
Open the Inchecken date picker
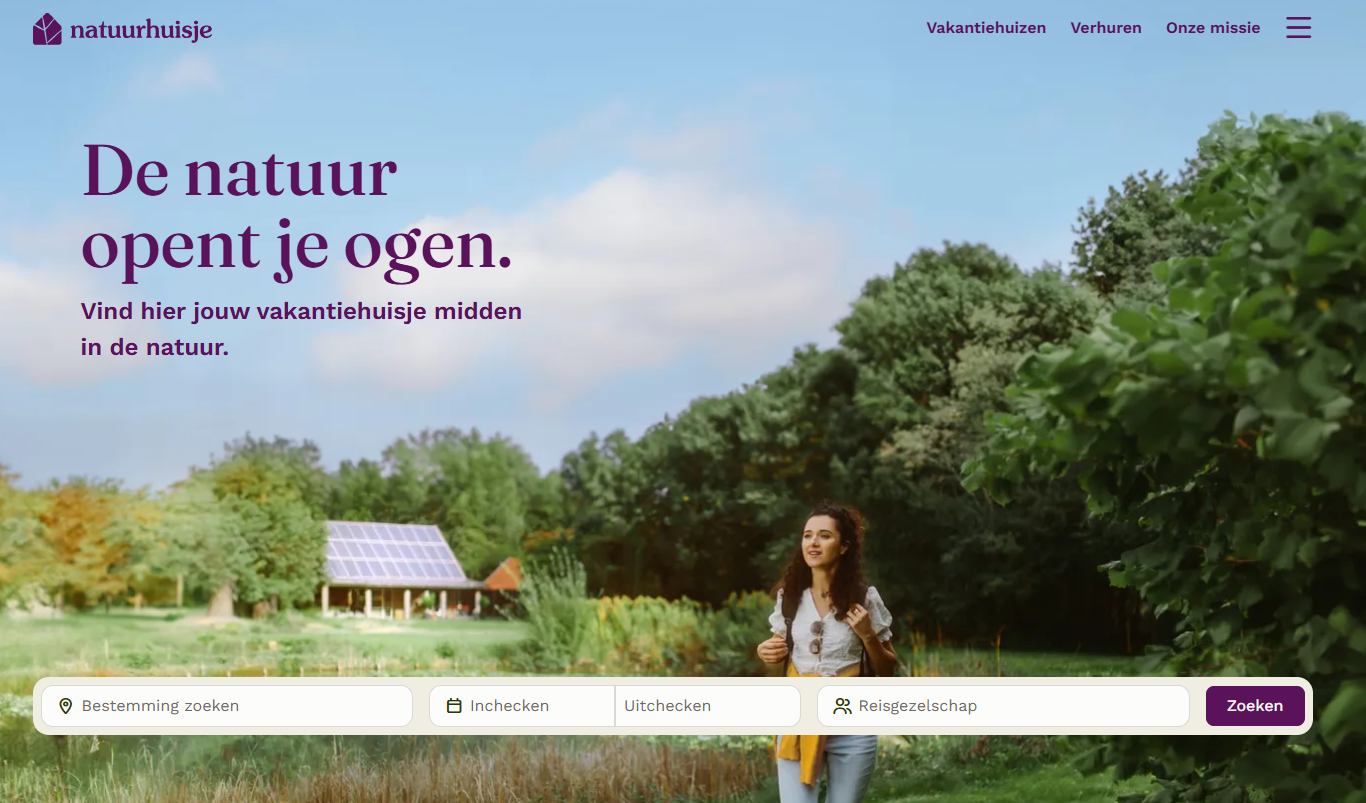point(522,706)
